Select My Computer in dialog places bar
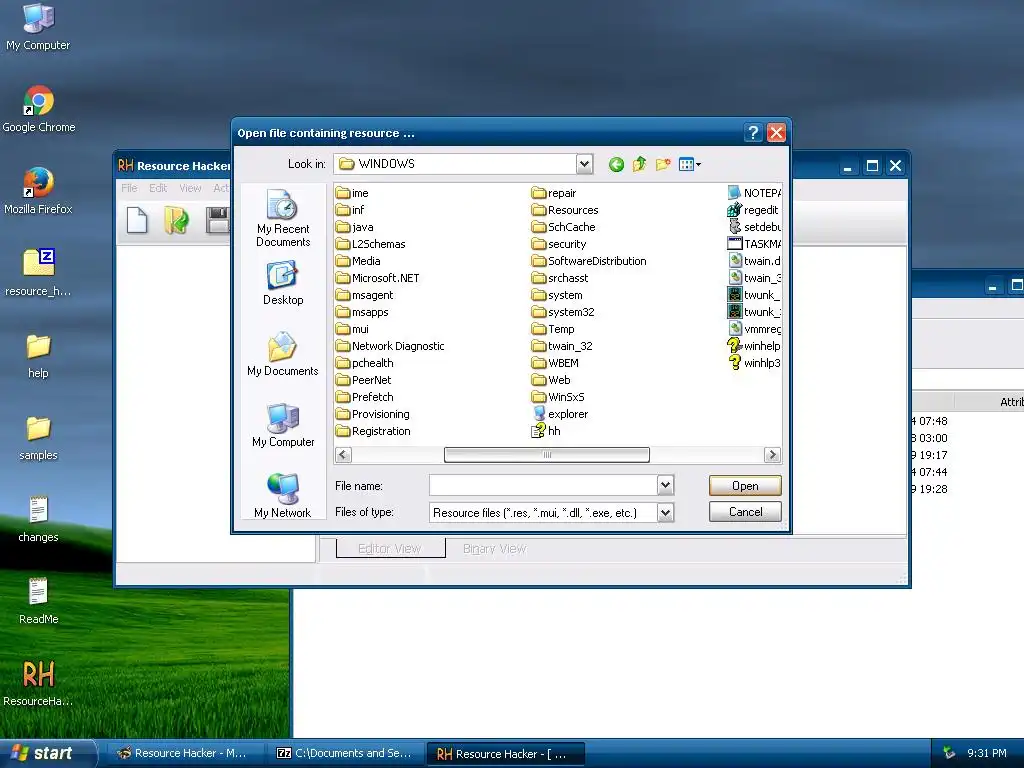Image resolution: width=1024 pixels, height=768 pixels. tap(283, 425)
